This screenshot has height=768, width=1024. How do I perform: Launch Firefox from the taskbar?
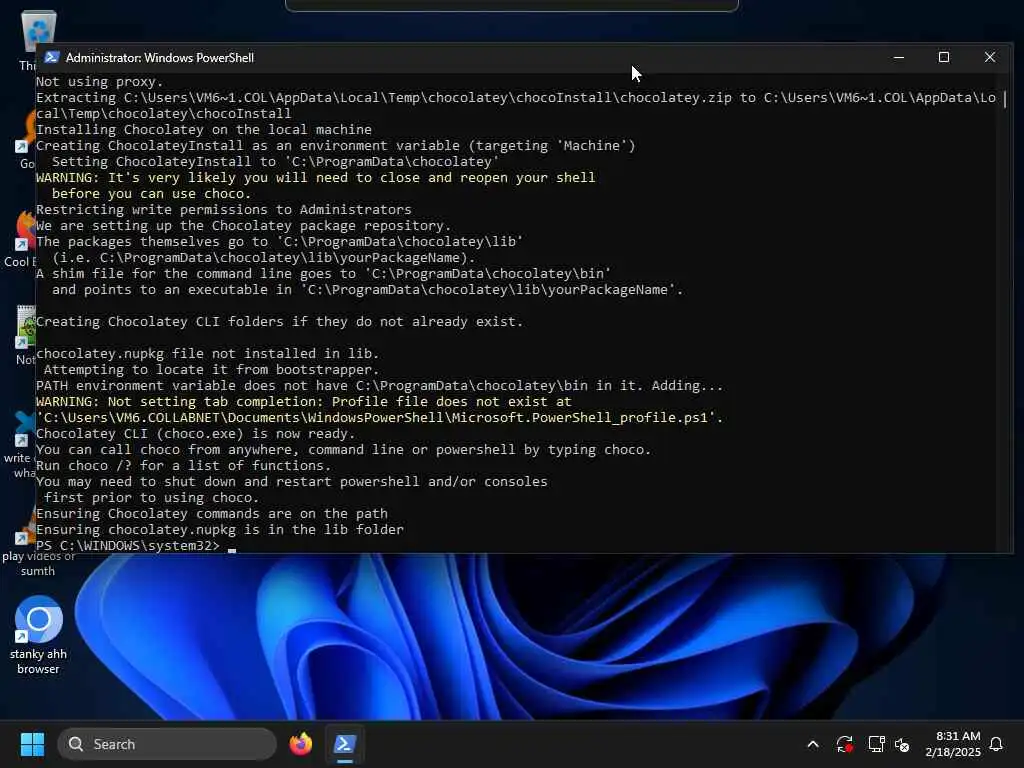coord(300,744)
